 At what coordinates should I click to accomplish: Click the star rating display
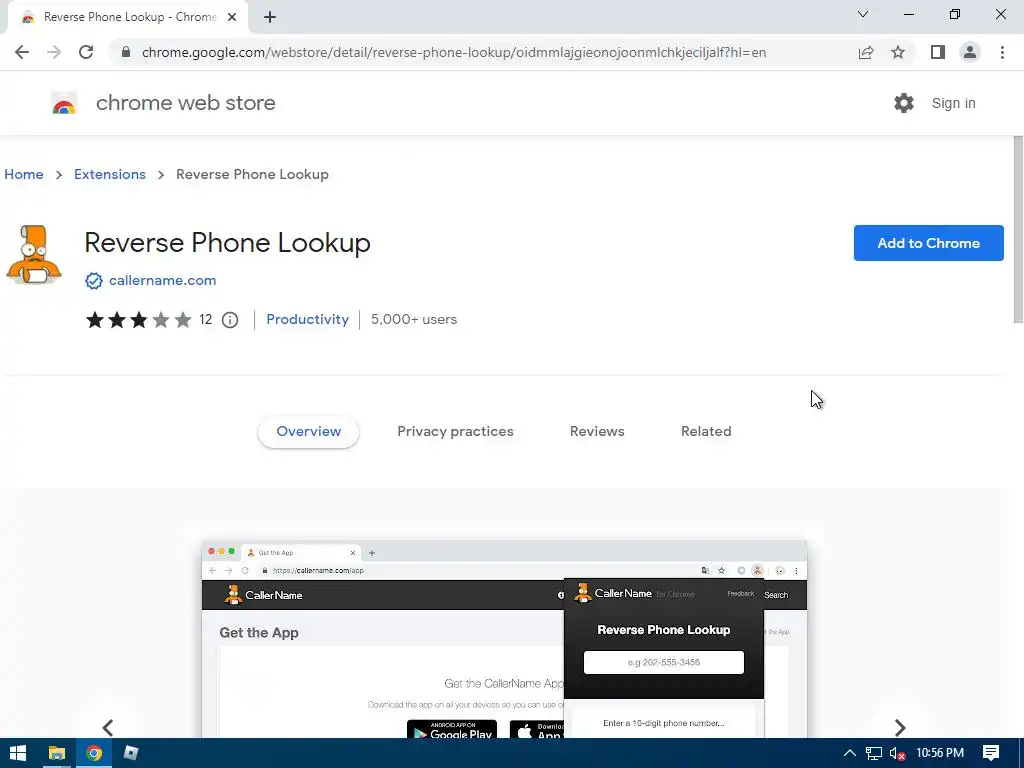[x=138, y=320]
